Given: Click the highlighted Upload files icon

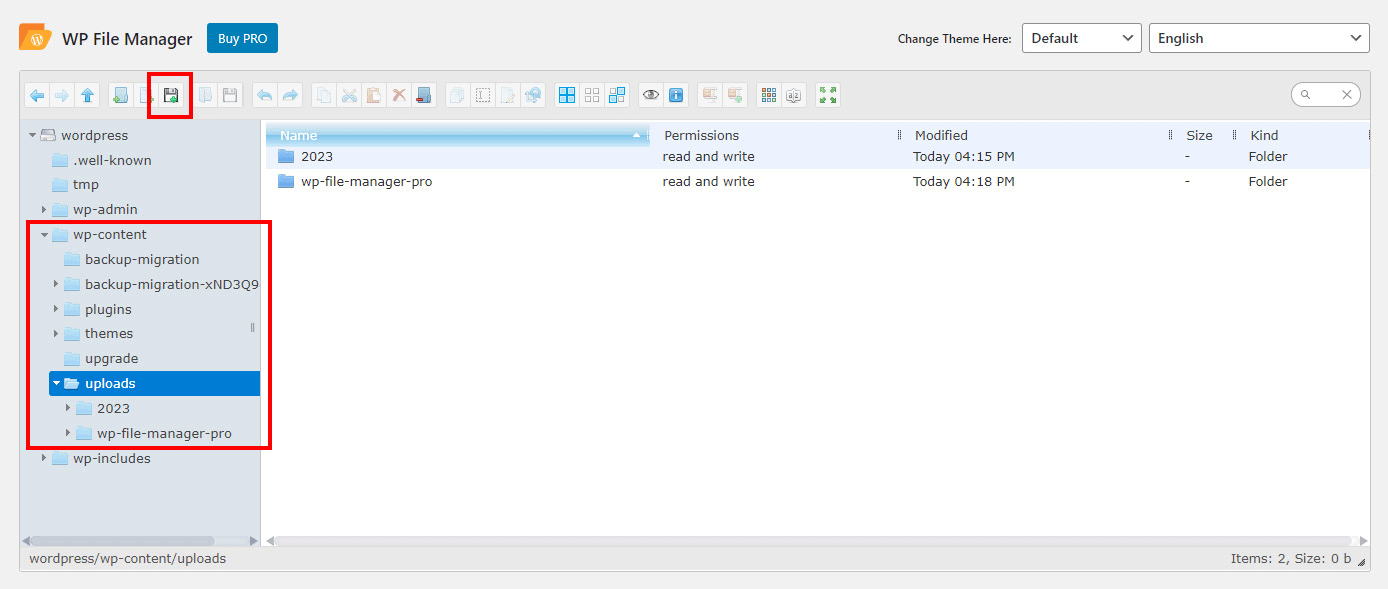Looking at the screenshot, I should [170, 94].
